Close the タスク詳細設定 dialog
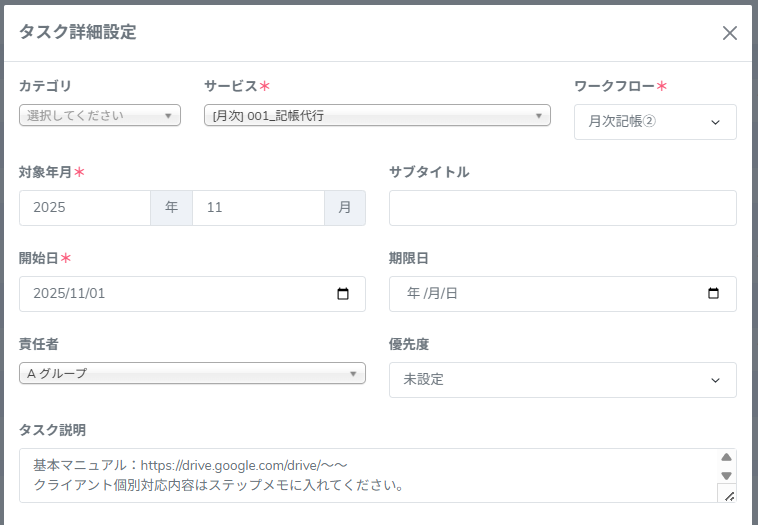Image resolution: width=758 pixels, height=525 pixels. (x=730, y=33)
